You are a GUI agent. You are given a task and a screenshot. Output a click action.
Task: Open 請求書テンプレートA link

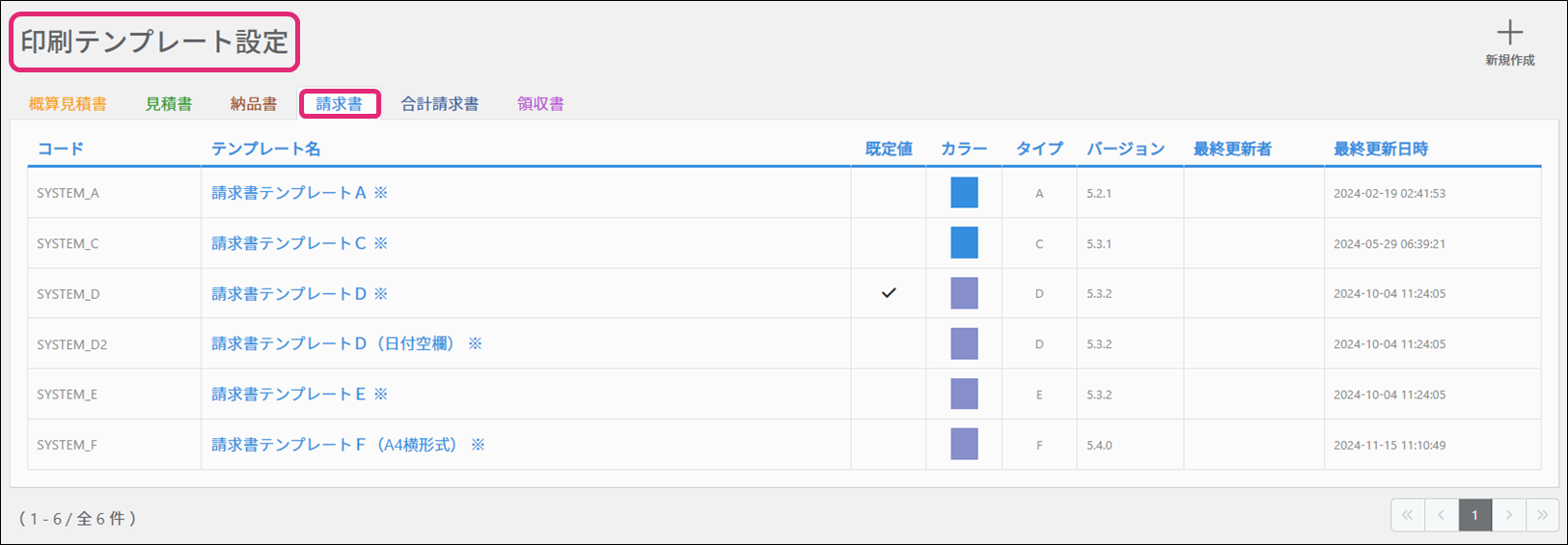[289, 193]
